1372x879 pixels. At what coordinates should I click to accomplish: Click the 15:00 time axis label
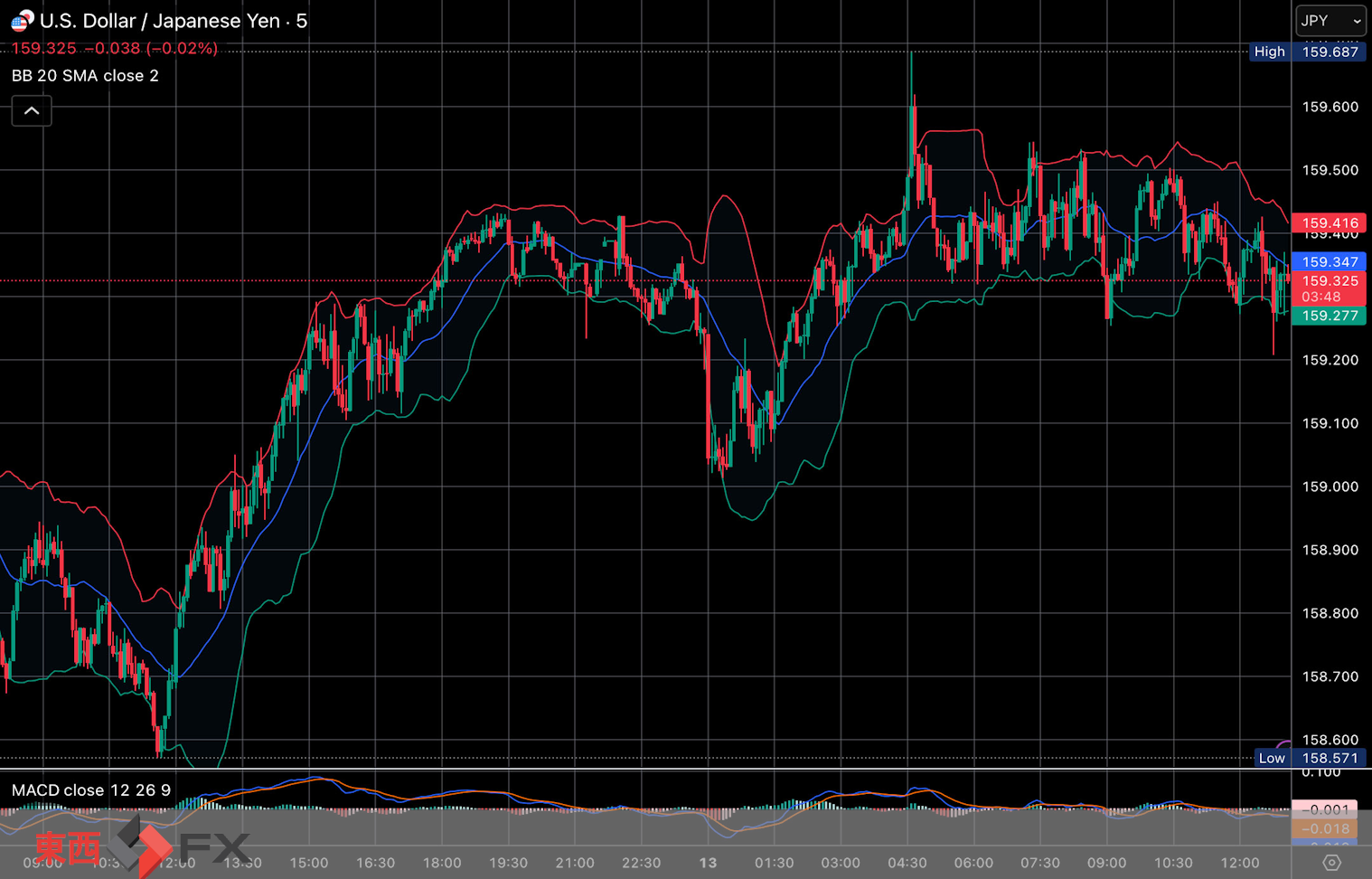coord(309,863)
